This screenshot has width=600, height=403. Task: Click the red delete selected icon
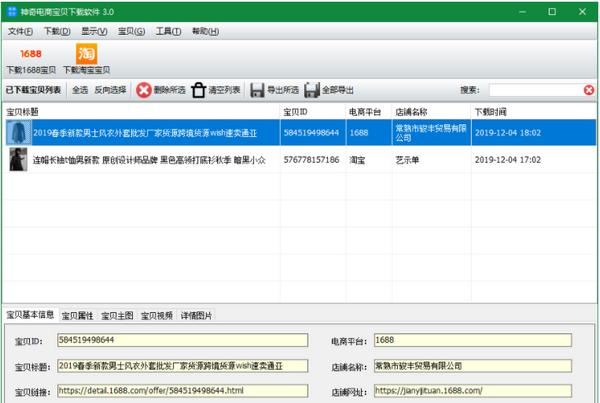(x=144, y=90)
